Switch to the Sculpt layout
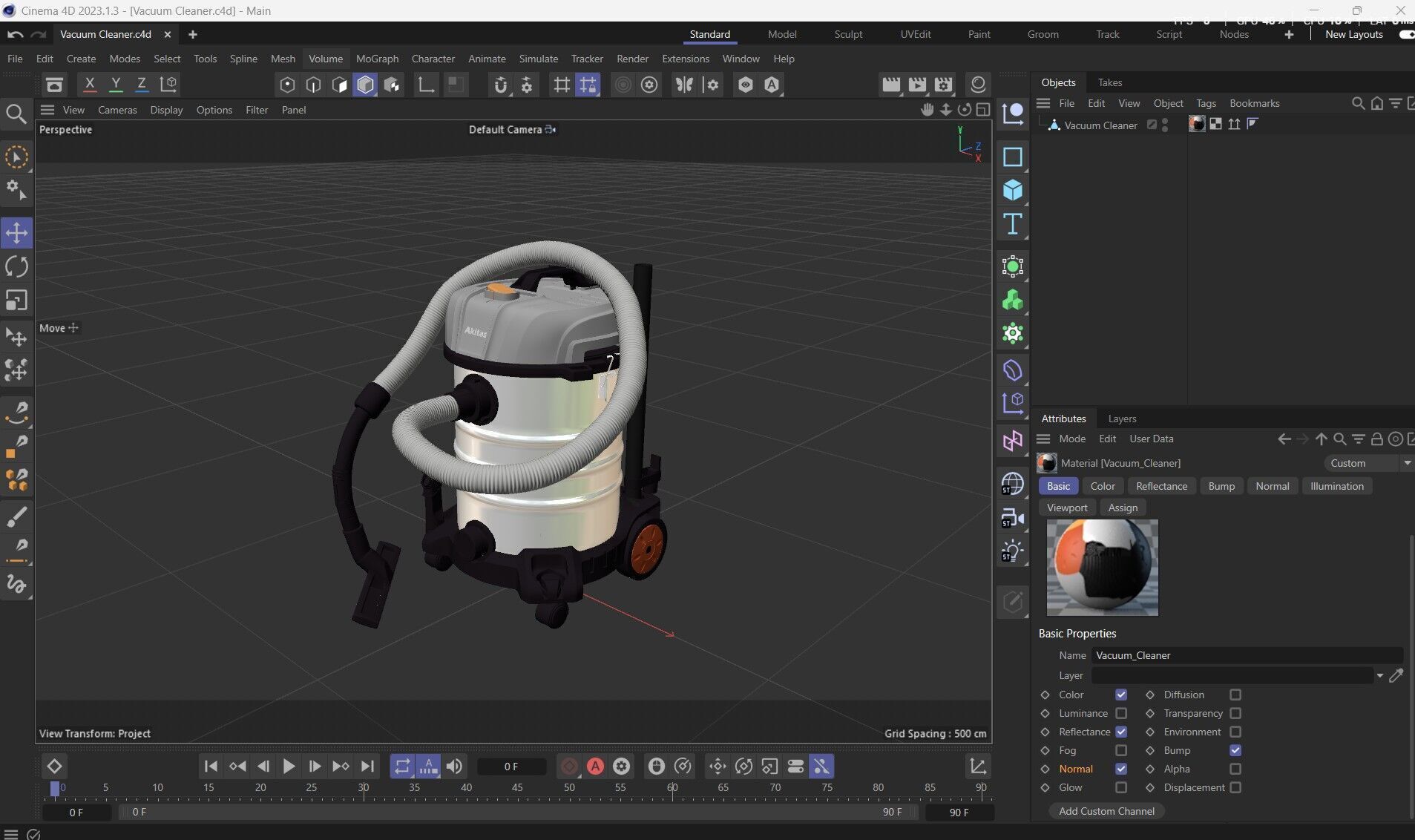The height and width of the screenshot is (840, 1415). [848, 34]
